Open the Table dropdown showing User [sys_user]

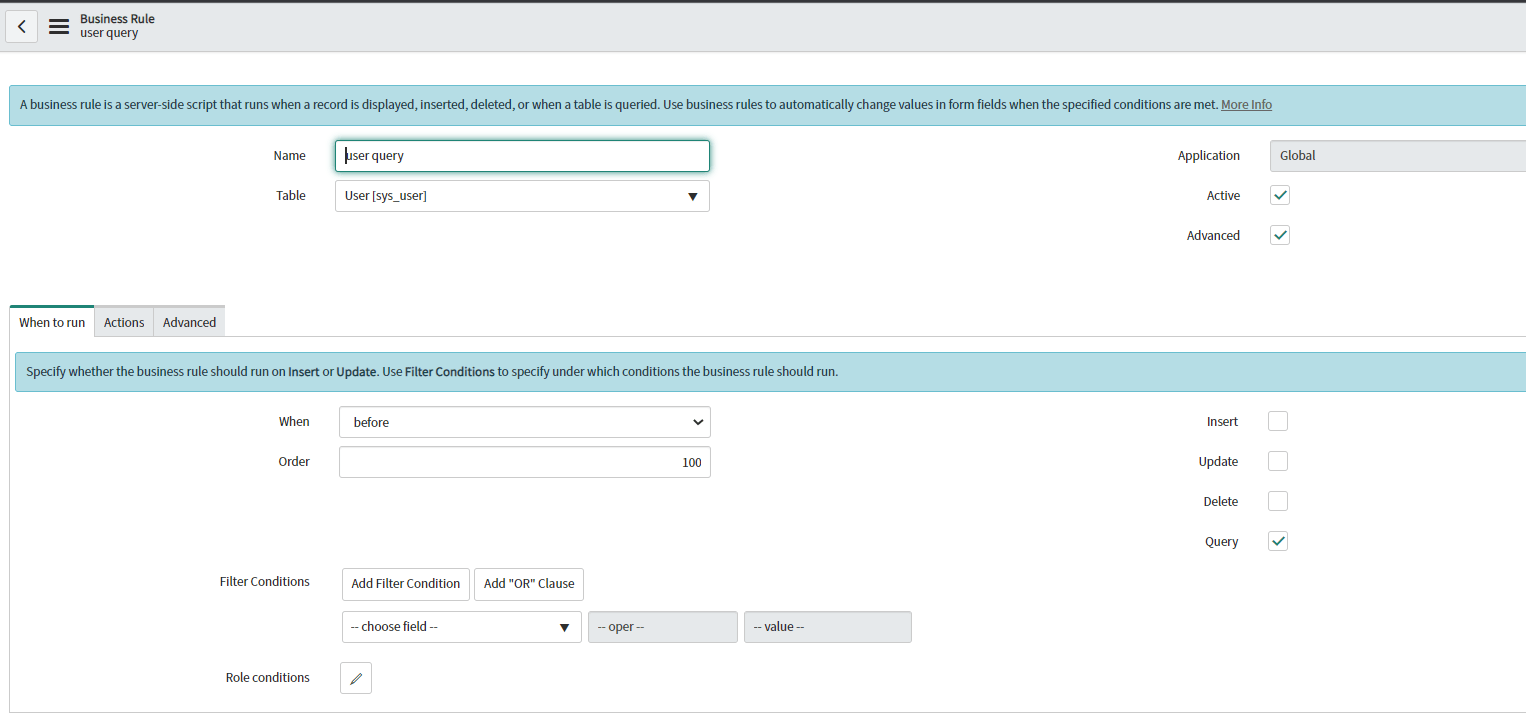coord(522,196)
